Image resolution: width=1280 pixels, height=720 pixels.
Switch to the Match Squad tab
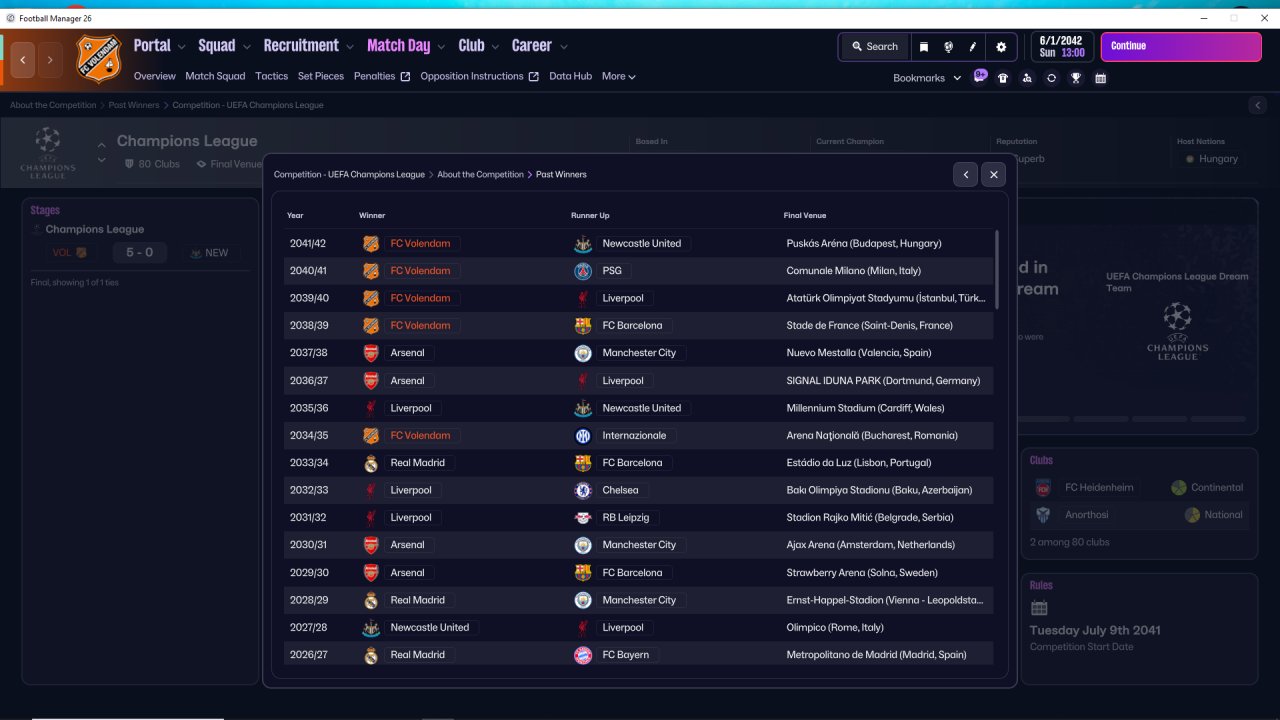215,77
